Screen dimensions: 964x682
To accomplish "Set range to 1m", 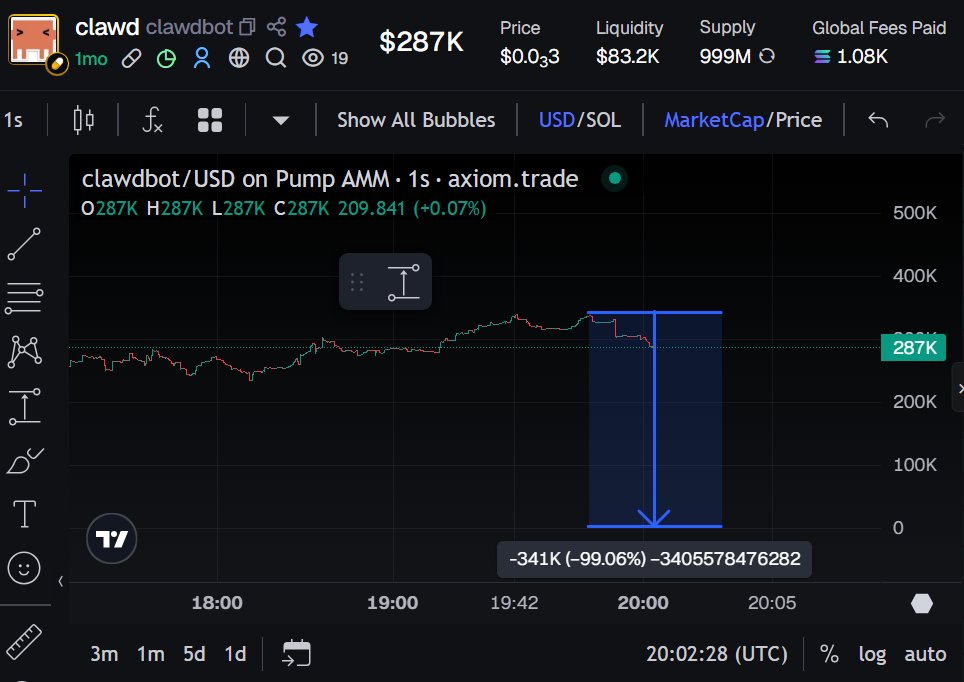I will pos(151,653).
